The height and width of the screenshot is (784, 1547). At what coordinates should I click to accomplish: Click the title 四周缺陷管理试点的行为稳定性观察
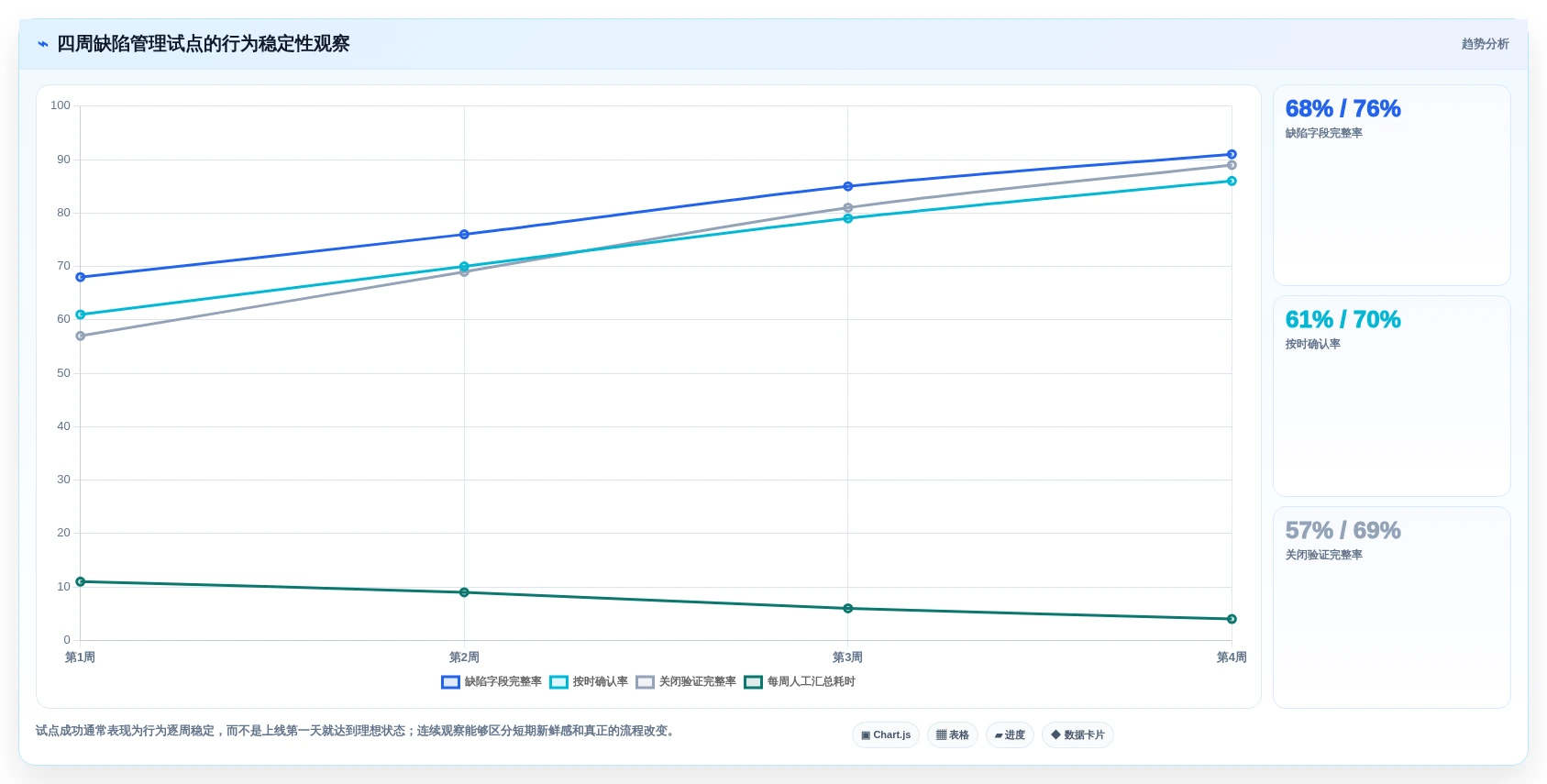[203, 44]
